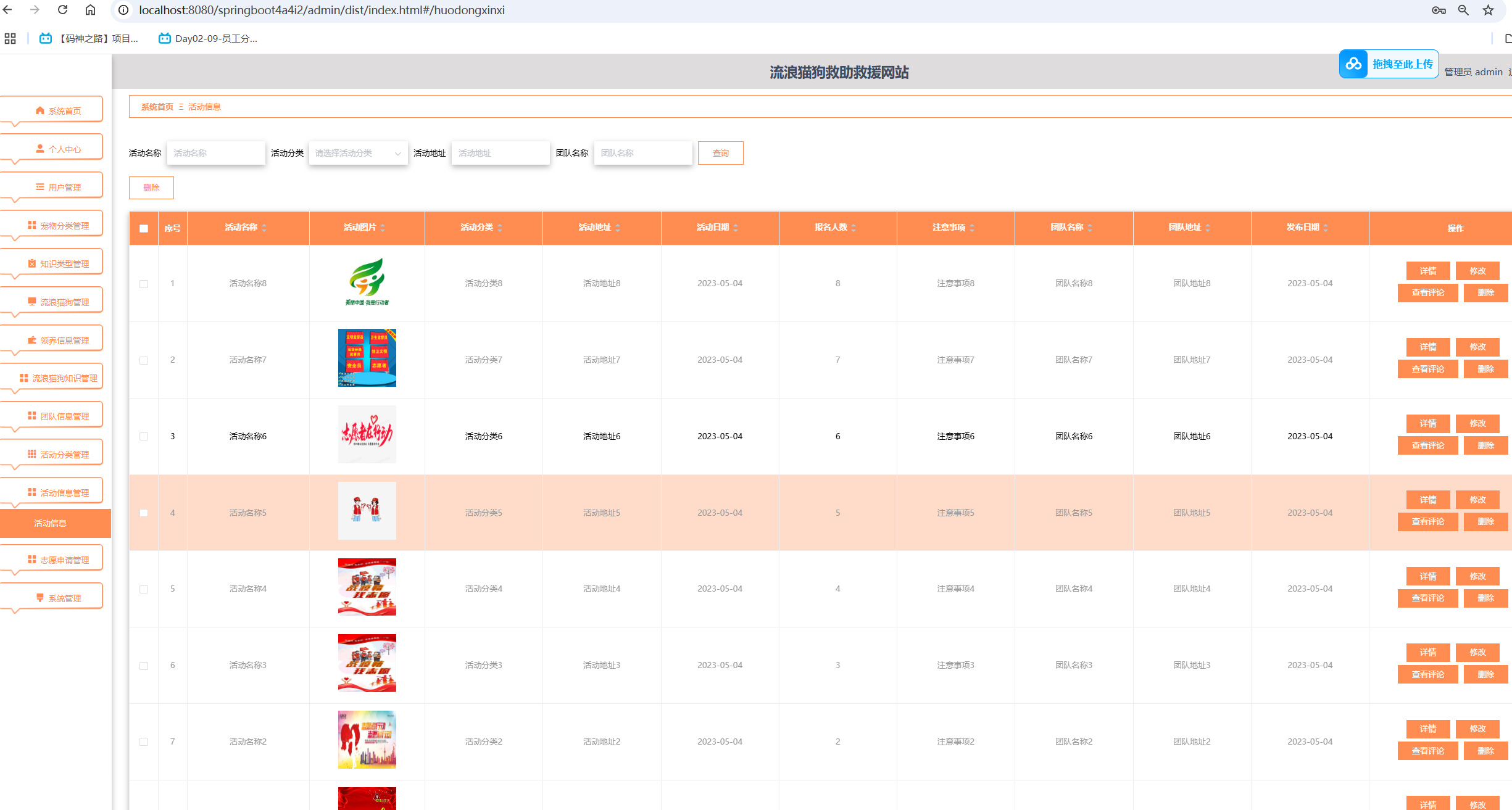Viewport: 1512px width, 810px height.
Task: Check the row for 活动名称6
Action: coord(144,436)
